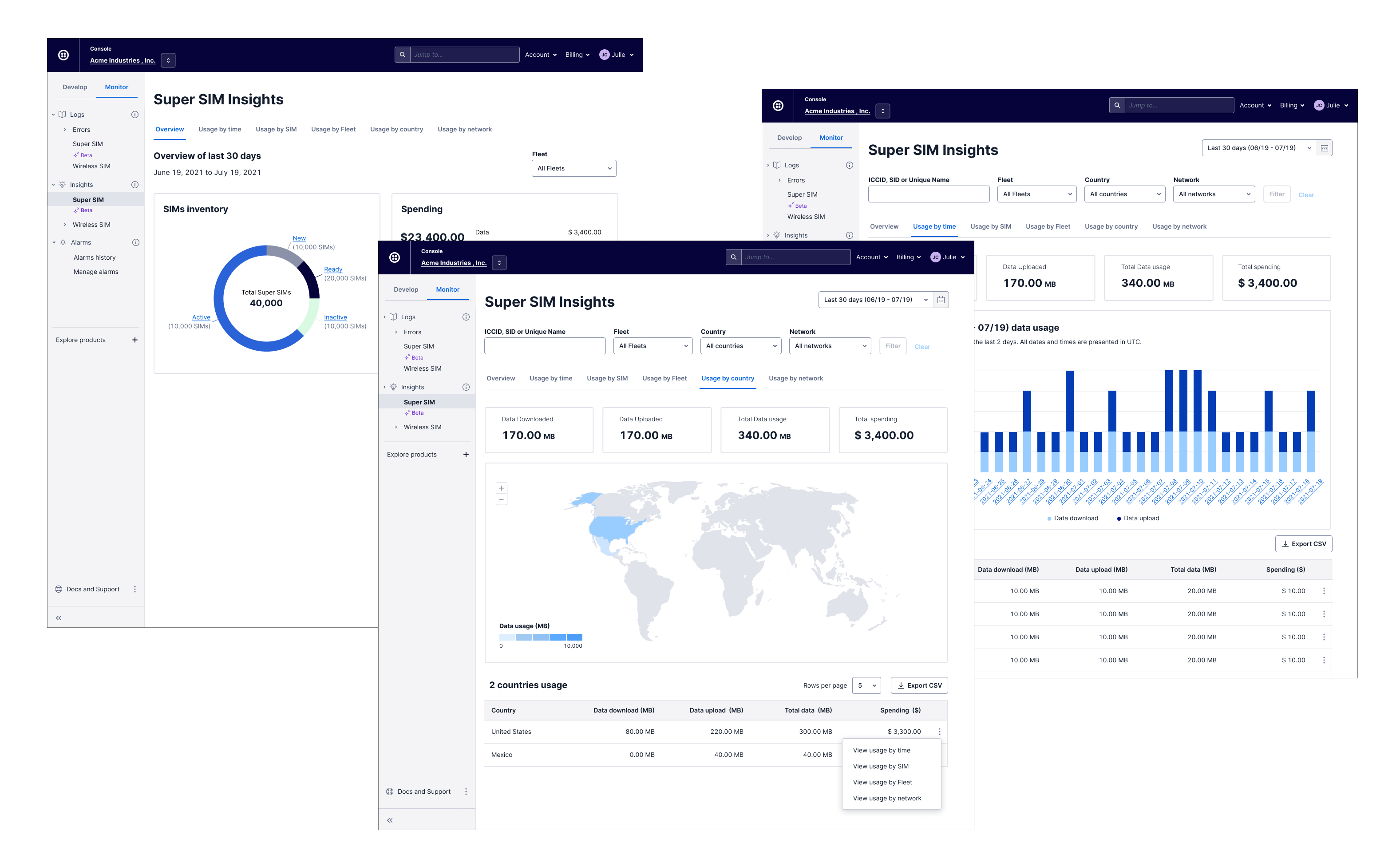Viewport: 1400px width, 863px height.
Task: Open the kebab menu on the United States row
Action: 939,731
